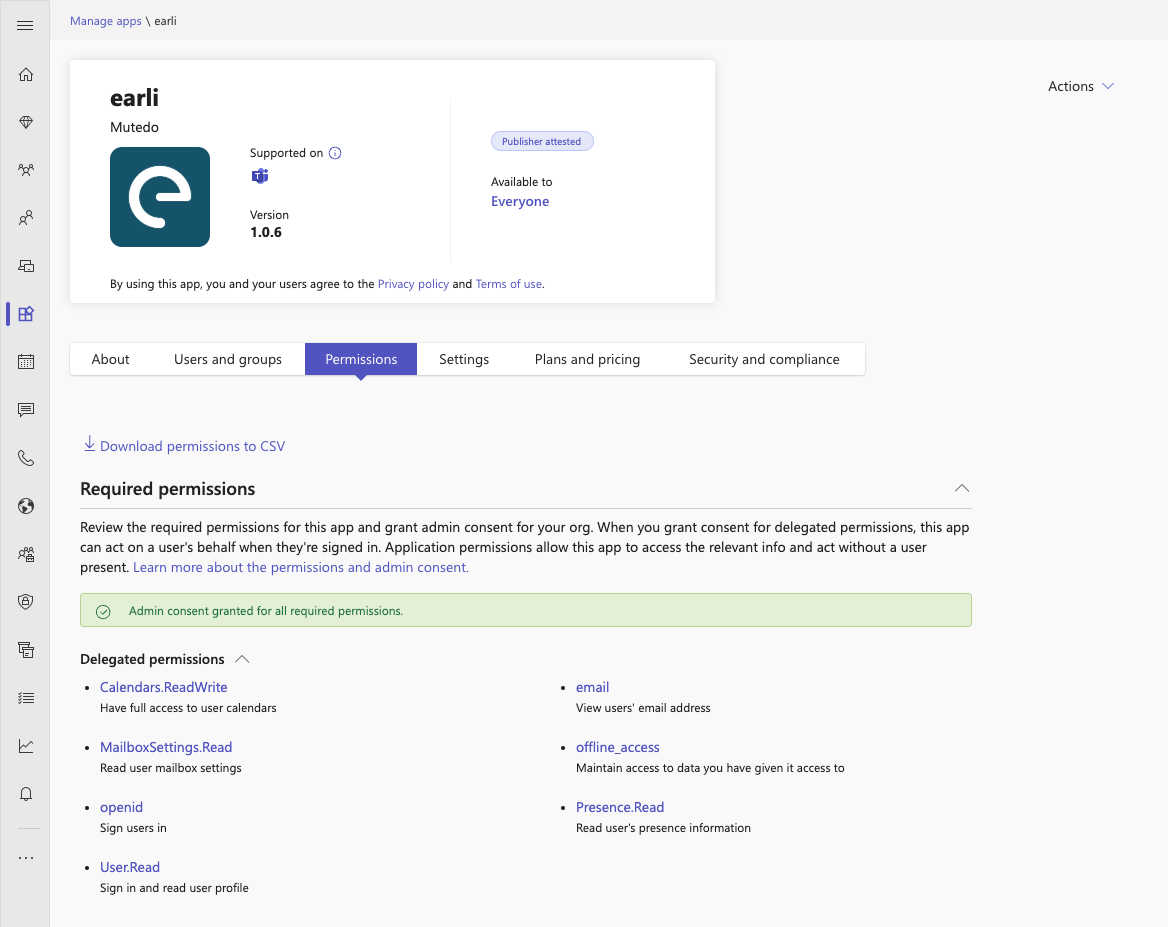Image resolution: width=1168 pixels, height=927 pixels.
Task: Click 'Sign in and read user profile'
Action: click(174, 888)
